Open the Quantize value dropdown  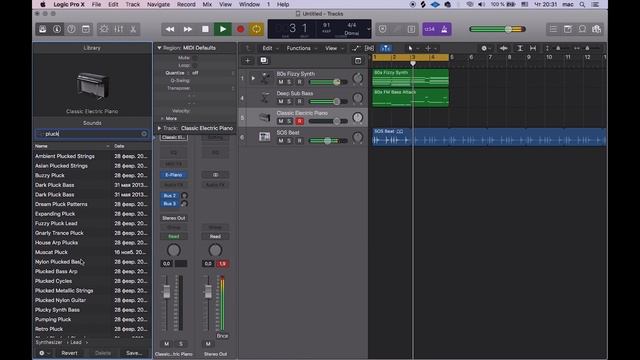tap(212, 73)
